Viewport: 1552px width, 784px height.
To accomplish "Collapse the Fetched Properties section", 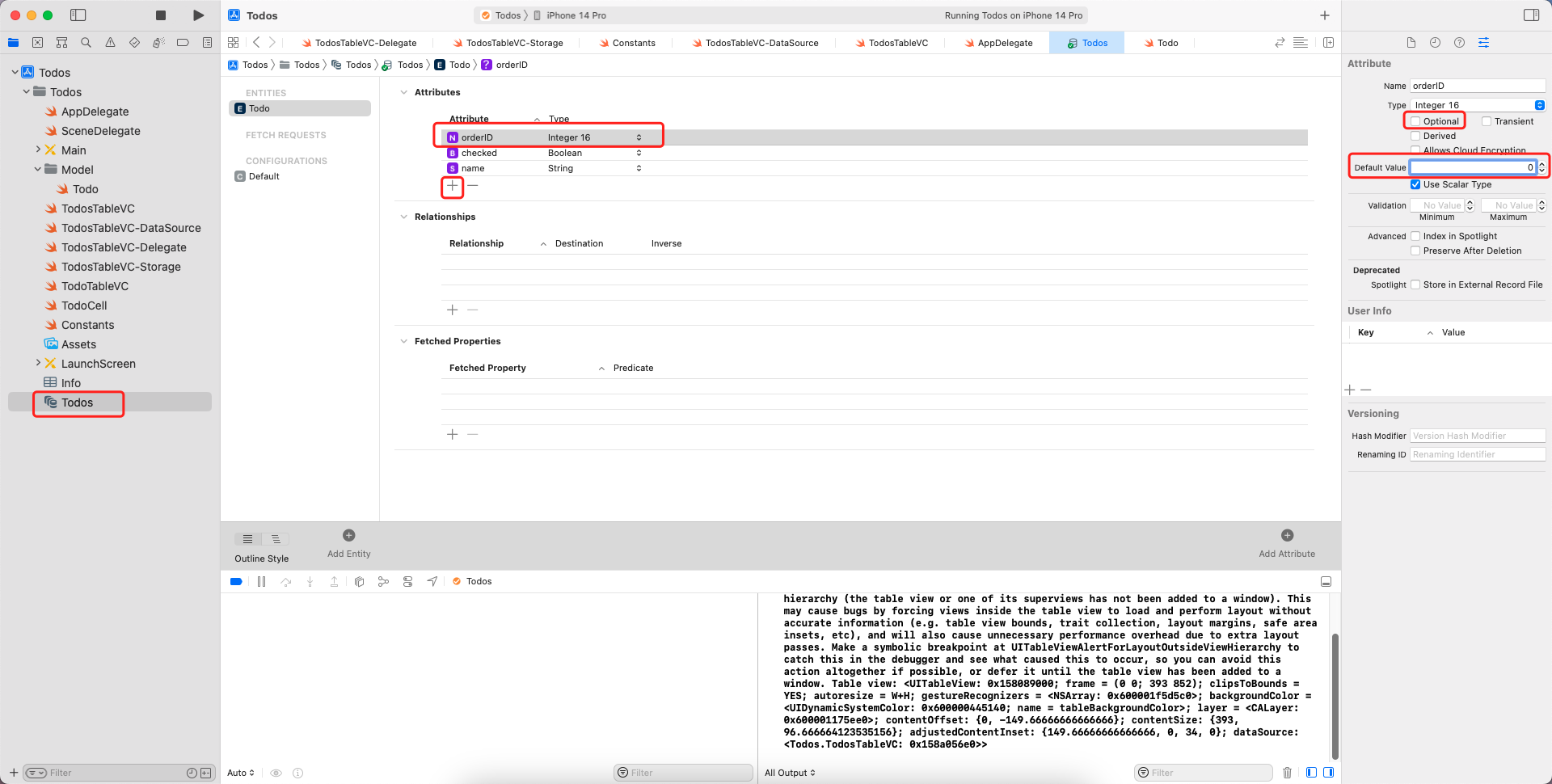I will pyautogui.click(x=404, y=341).
